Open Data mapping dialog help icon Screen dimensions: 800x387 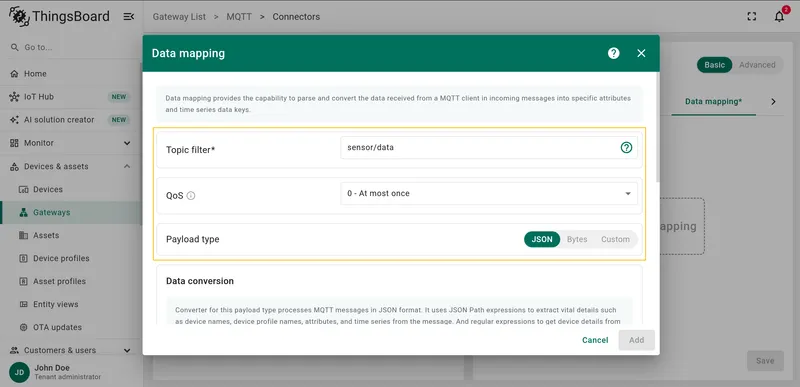tap(614, 53)
